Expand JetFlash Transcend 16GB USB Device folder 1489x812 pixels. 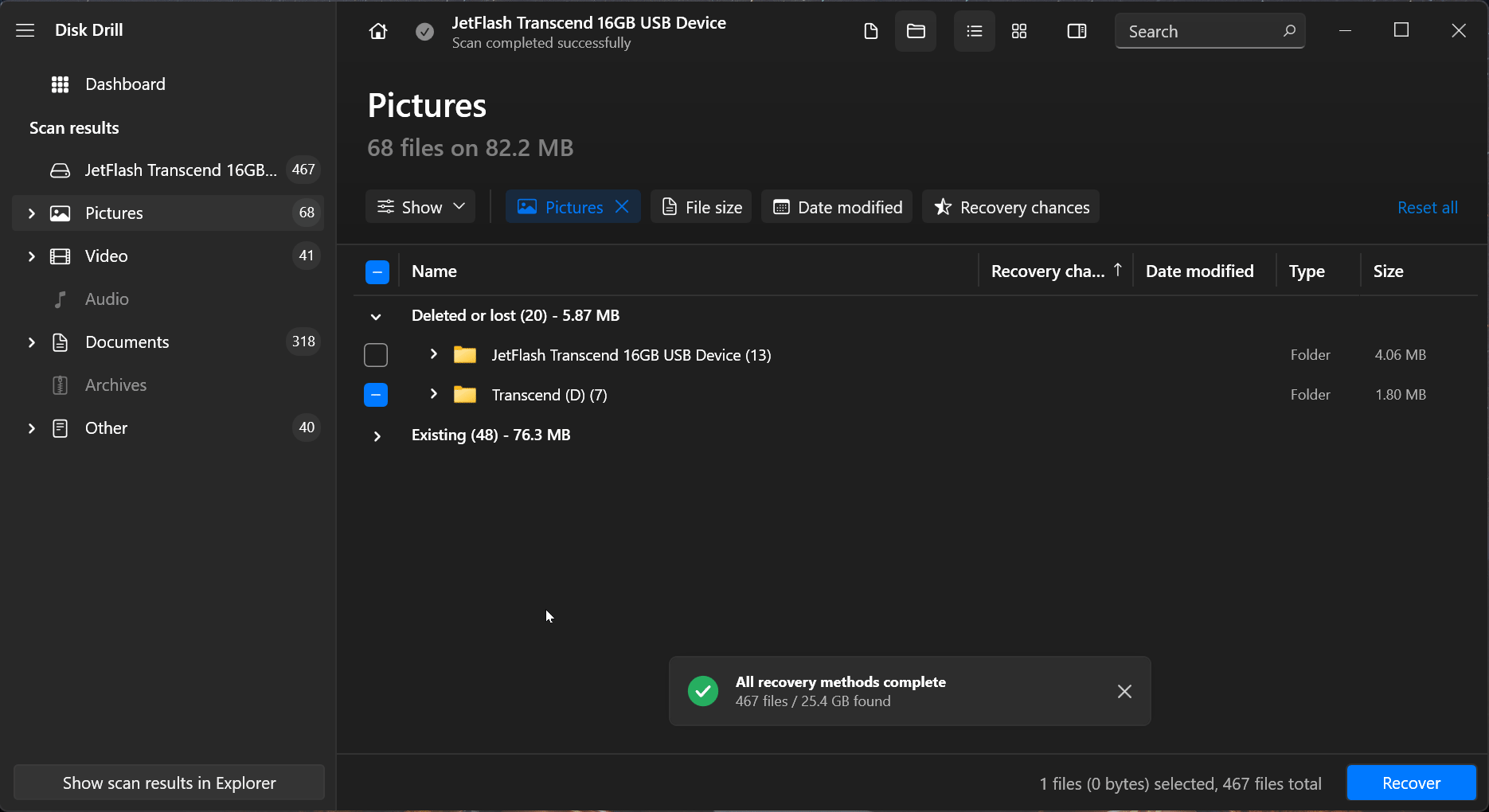(x=433, y=354)
